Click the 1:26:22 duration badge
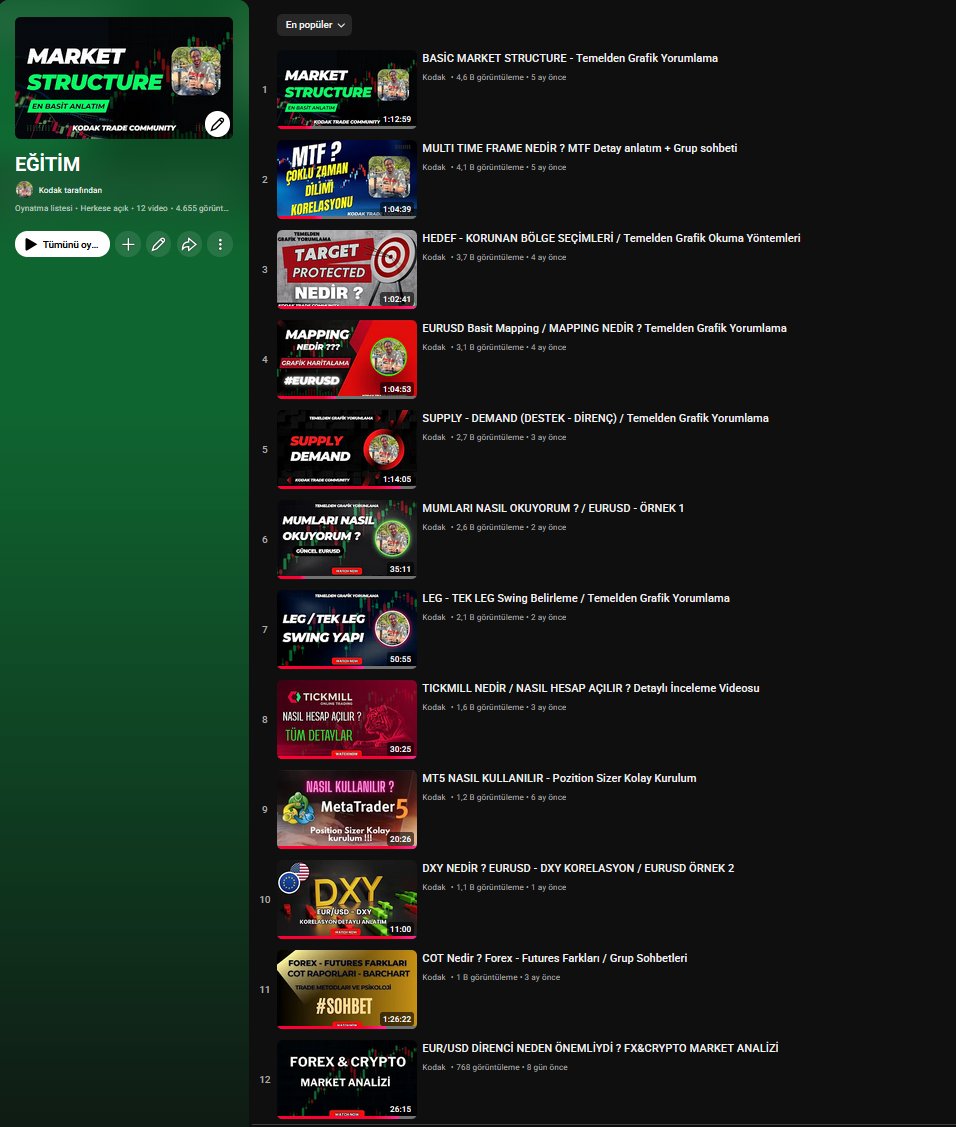This screenshot has width=956, height=1127. click(x=397, y=1019)
